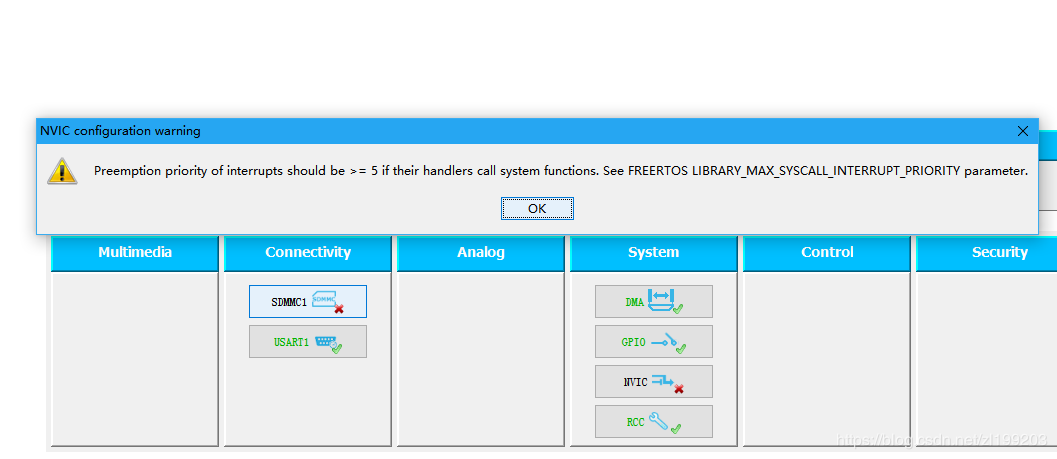Image resolution: width=1057 pixels, height=459 pixels.
Task: Open the DMA configuration button
Action: 653,301
